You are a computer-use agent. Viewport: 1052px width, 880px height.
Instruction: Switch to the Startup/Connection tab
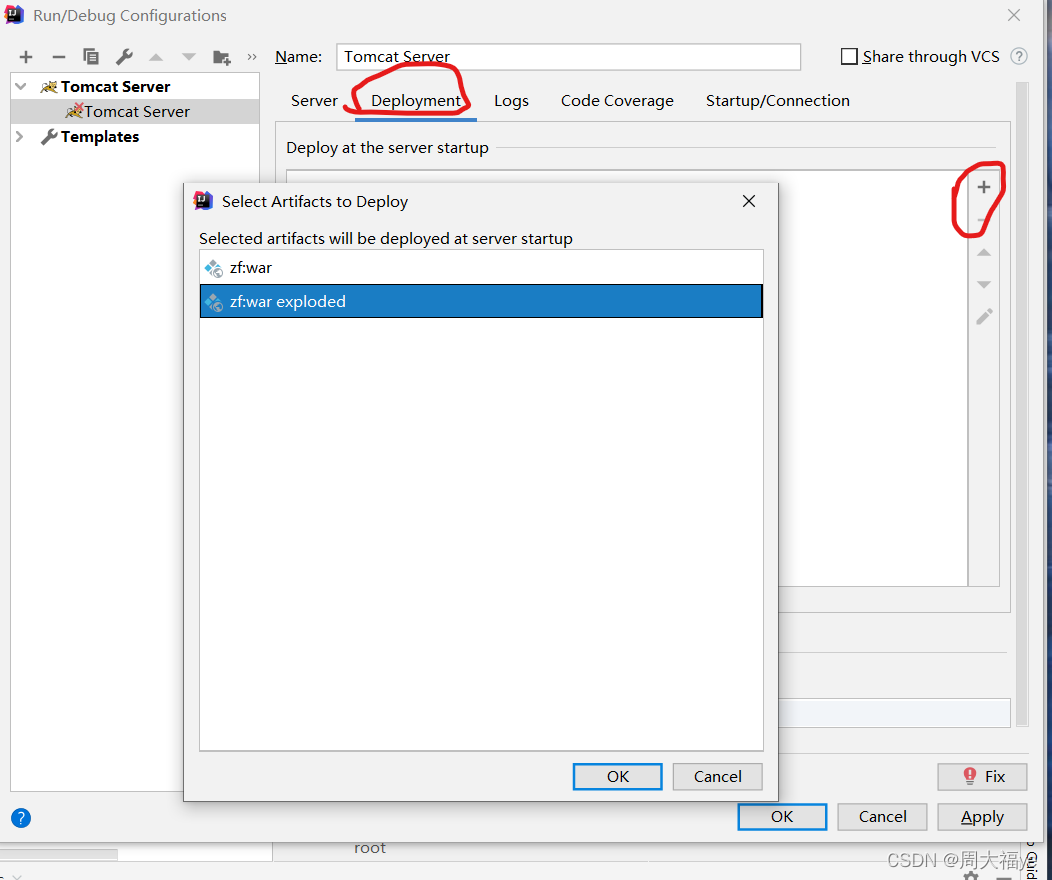[x=778, y=101]
